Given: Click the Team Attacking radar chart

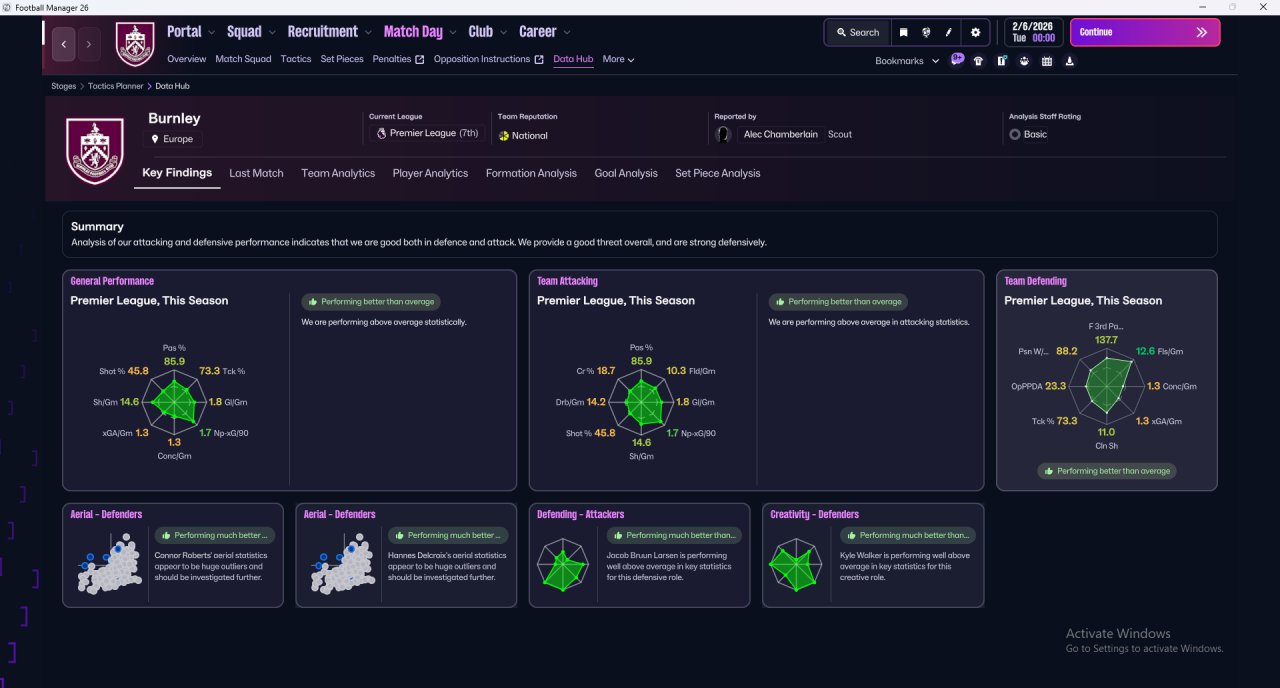Looking at the screenshot, I should click(641, 402).
